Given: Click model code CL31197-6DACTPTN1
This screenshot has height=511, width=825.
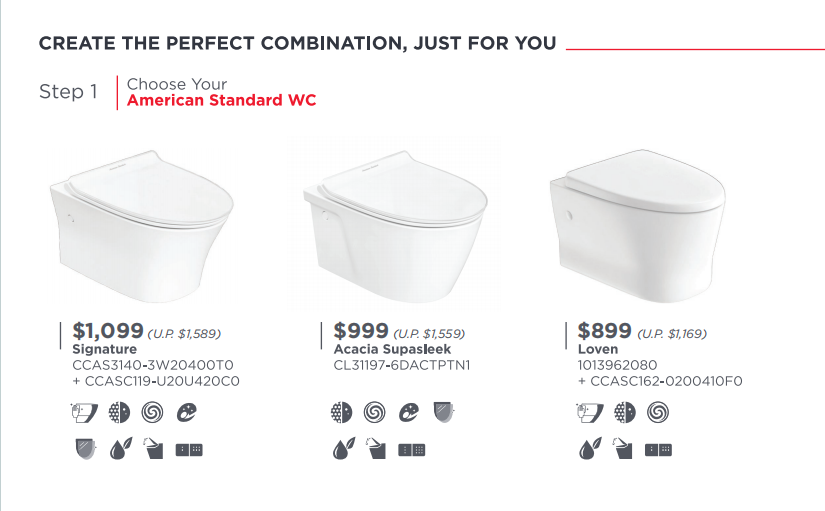Looking at the screenshot, I should [401, 365].
